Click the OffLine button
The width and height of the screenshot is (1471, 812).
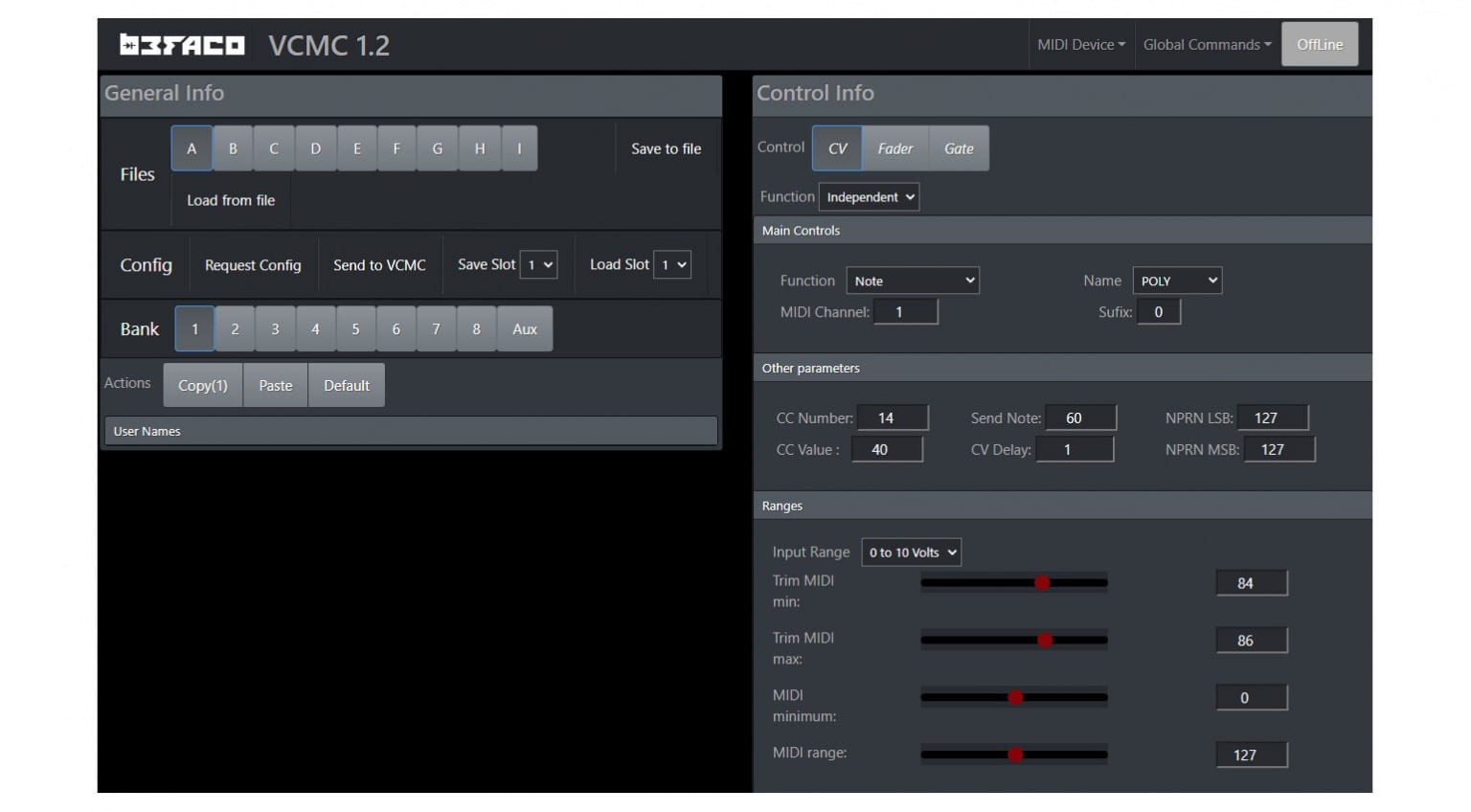pos(1320,43)
